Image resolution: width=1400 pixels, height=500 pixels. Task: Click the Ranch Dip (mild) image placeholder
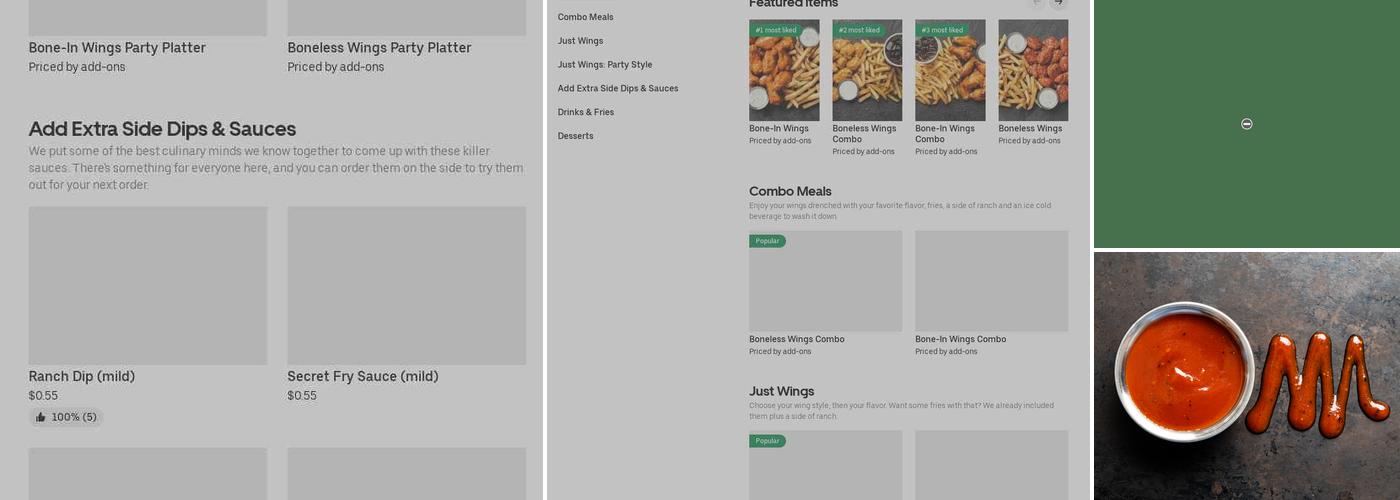click(x=148, y=286)
